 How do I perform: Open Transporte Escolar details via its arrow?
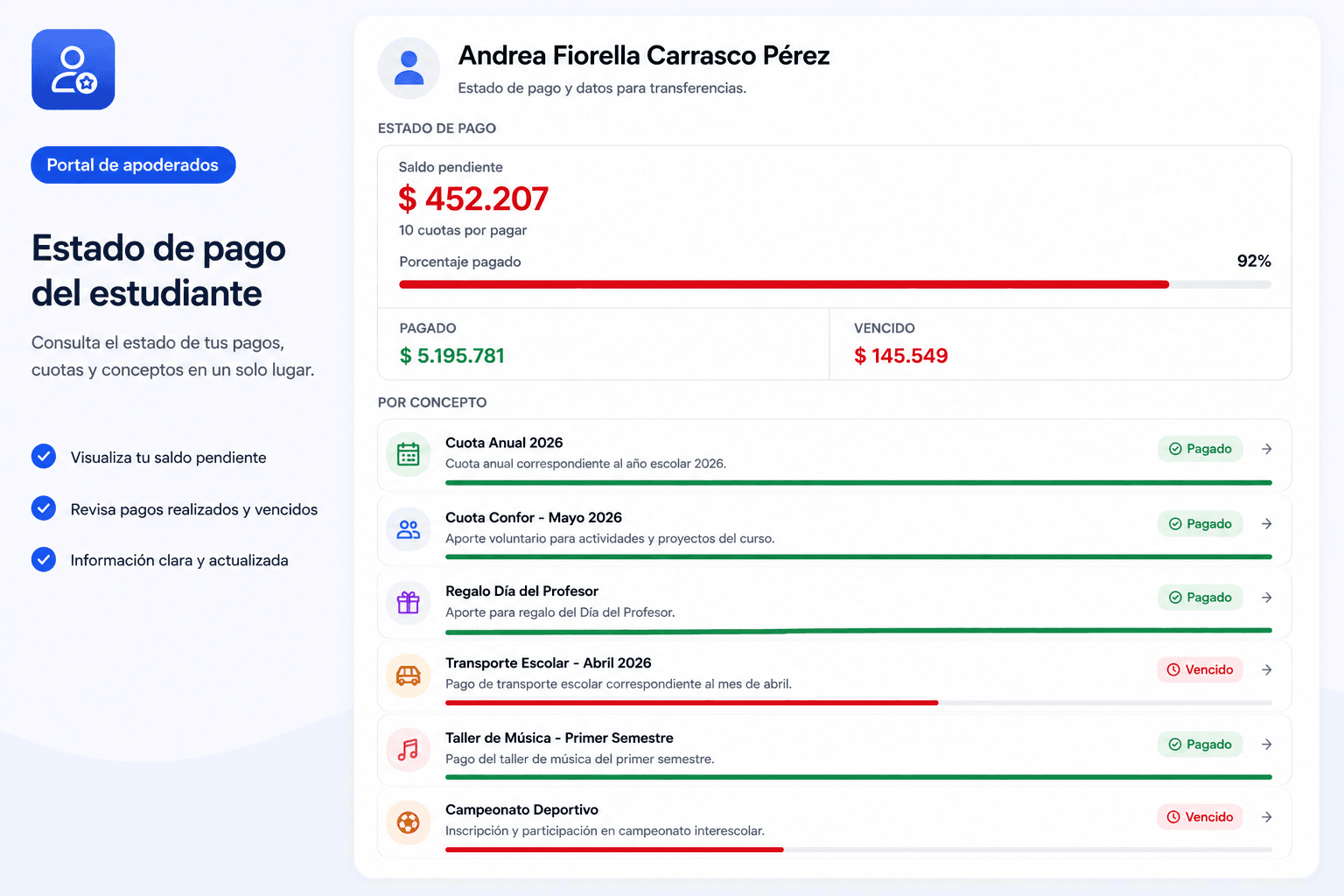(x=1267, y=669)
